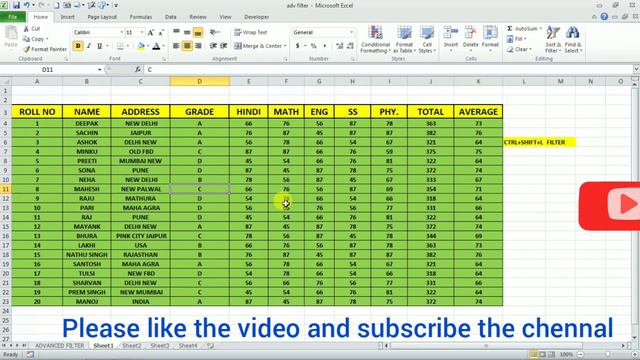Click the Save icon in Quick Access Toolbar

click(x=16, y=5)
